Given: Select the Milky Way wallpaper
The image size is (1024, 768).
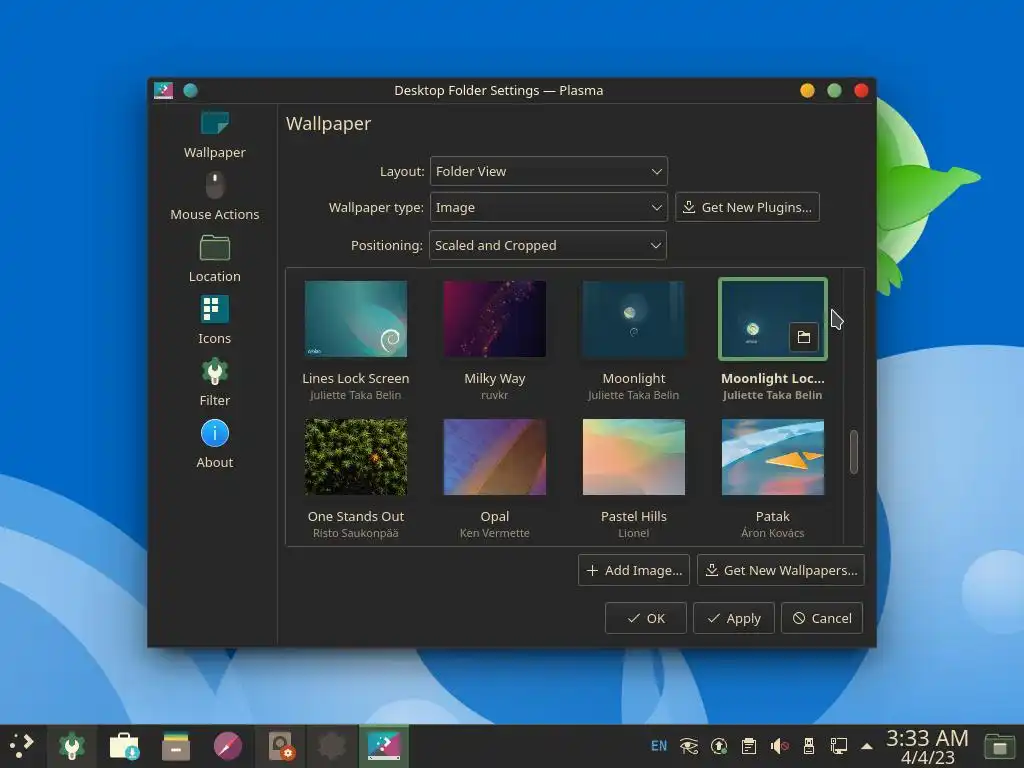Looking at the screenshot, I should 494,319.
